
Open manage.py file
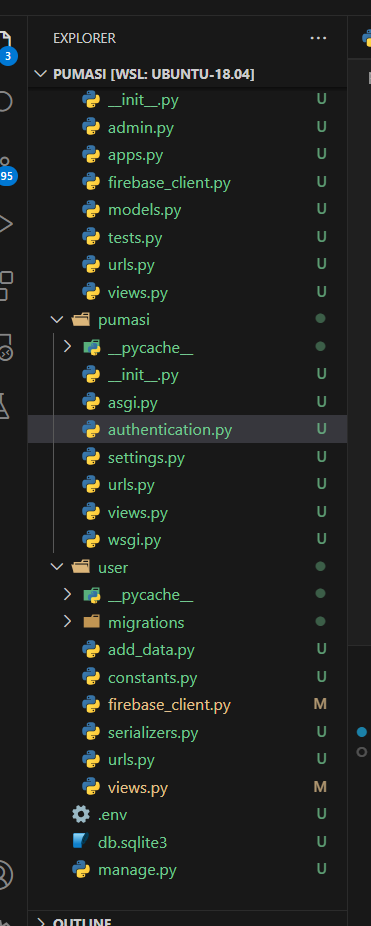[x=187, y=869]
